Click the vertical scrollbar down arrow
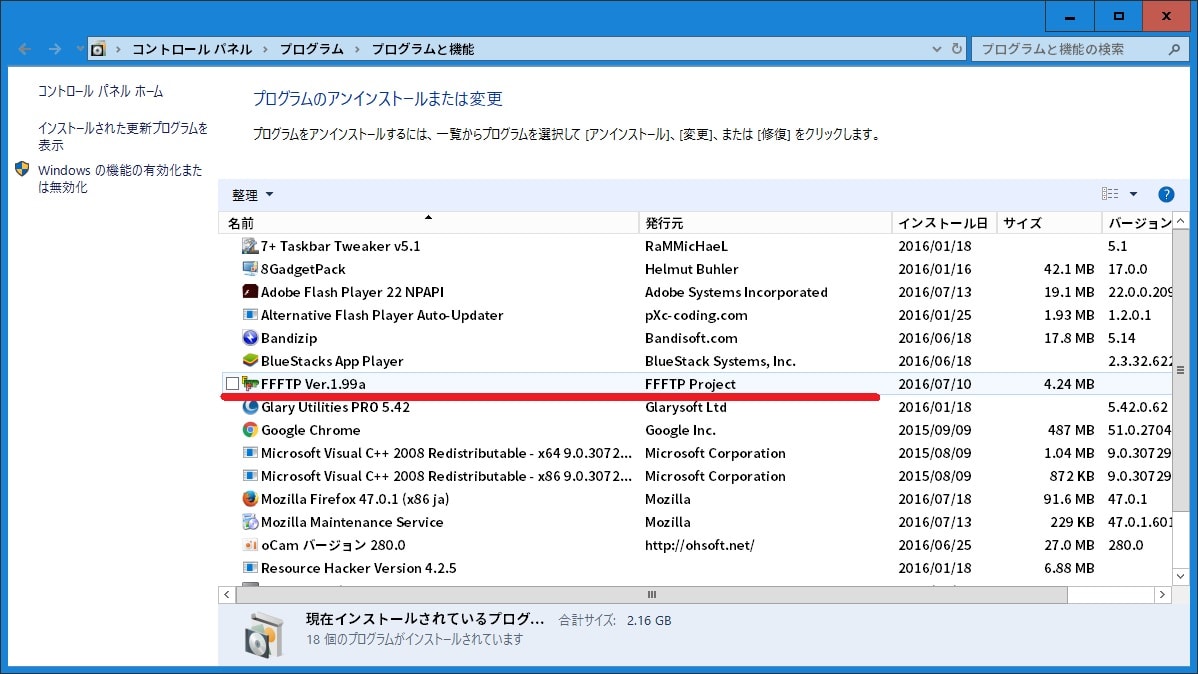 (x=1180, y=576)
